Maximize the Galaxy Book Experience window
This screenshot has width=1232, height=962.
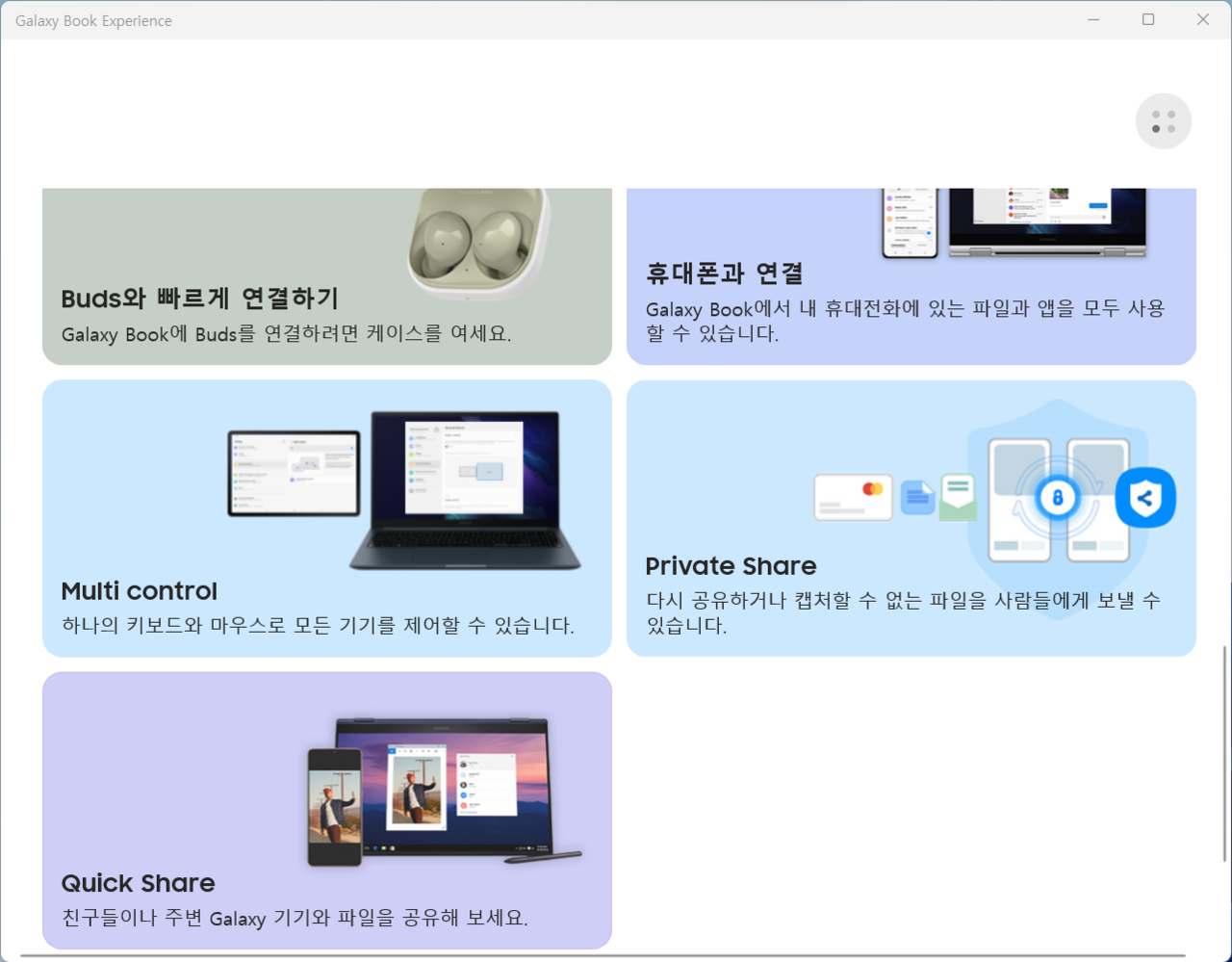1148,19
